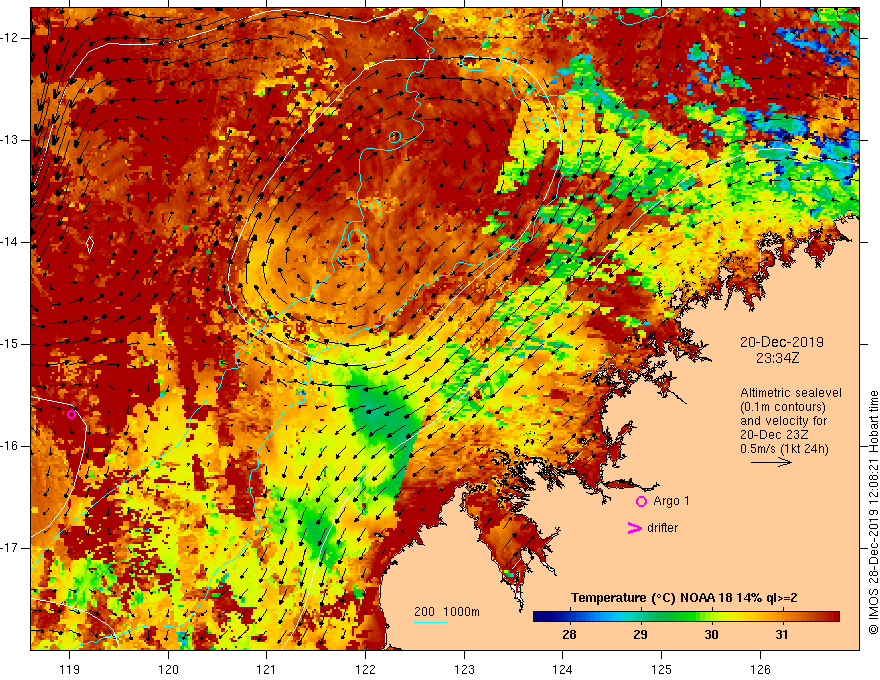Click the magenta drifter legend arrow symbol

click(634, 528)
